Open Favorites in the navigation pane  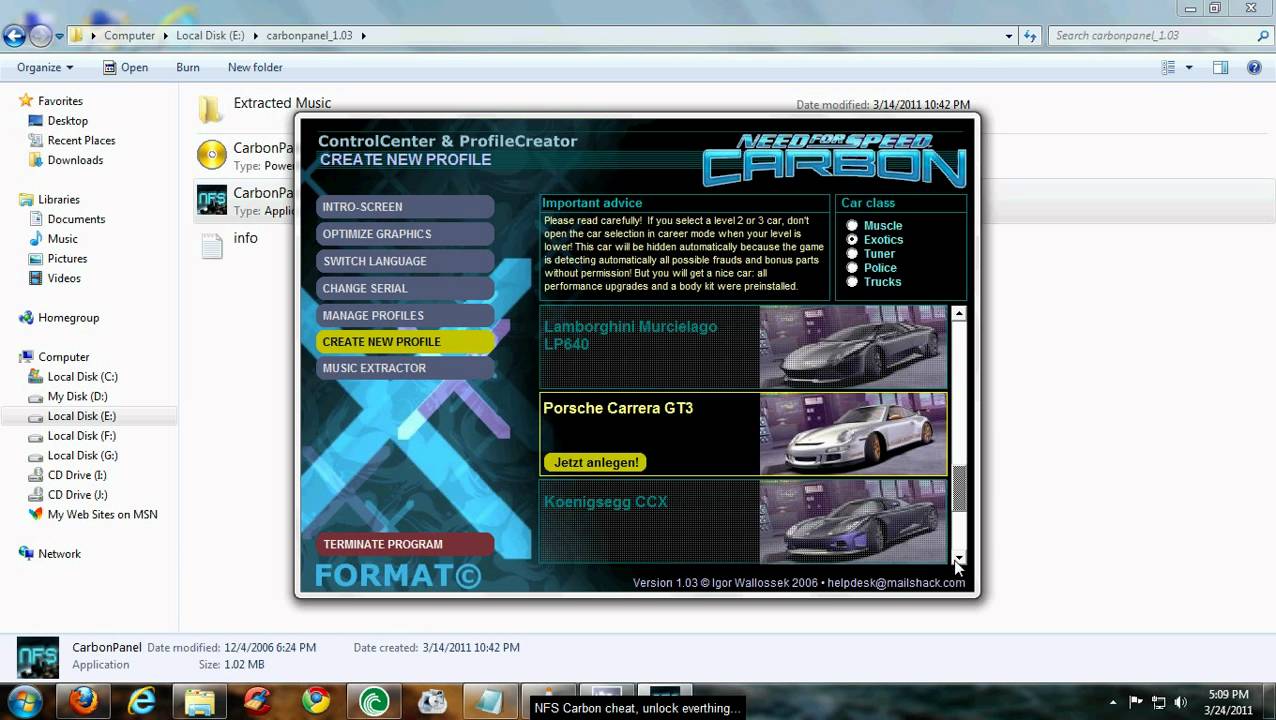click(x=60, y=101)
